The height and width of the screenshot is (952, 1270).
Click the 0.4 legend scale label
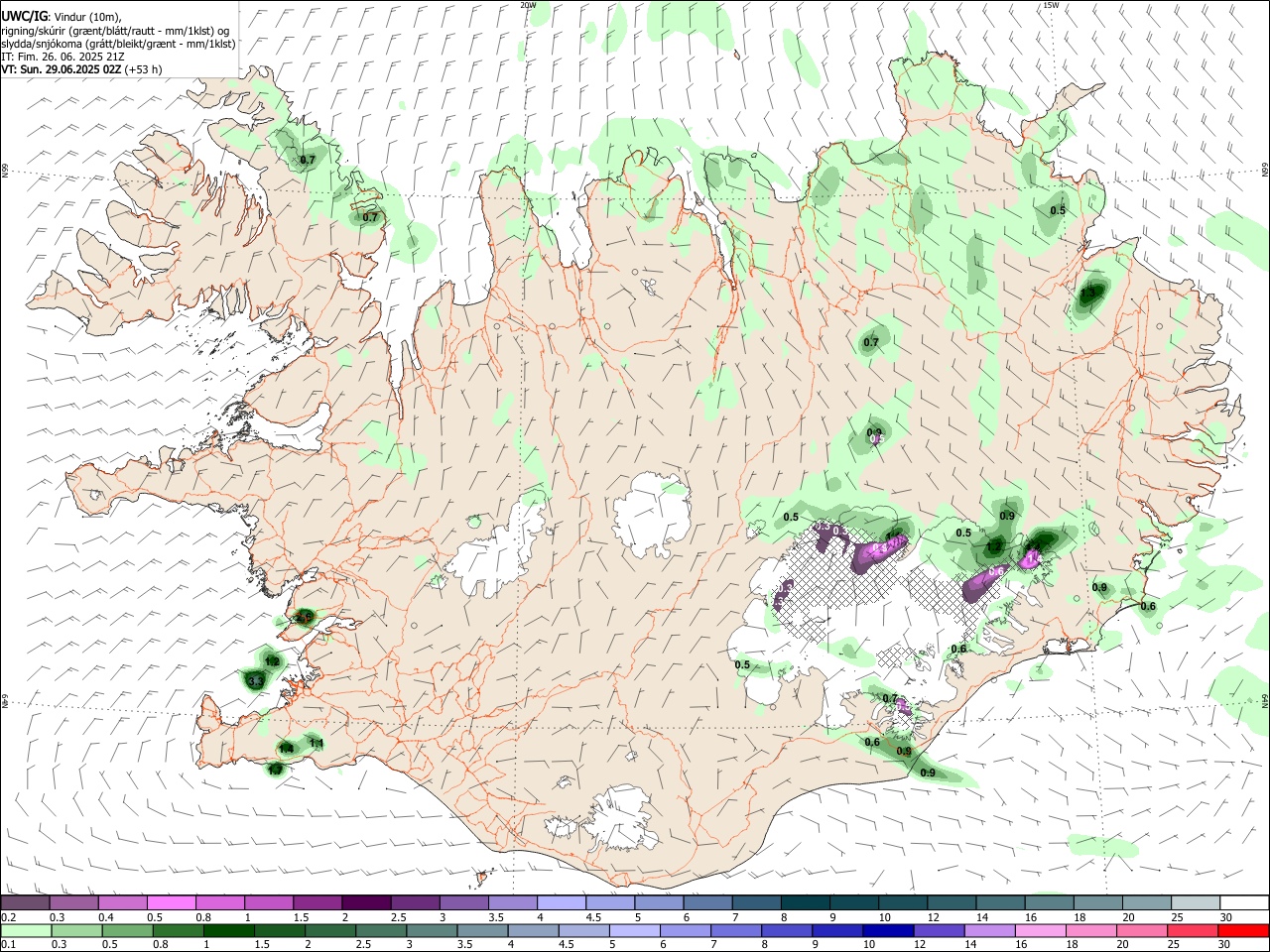coord(106,917)
